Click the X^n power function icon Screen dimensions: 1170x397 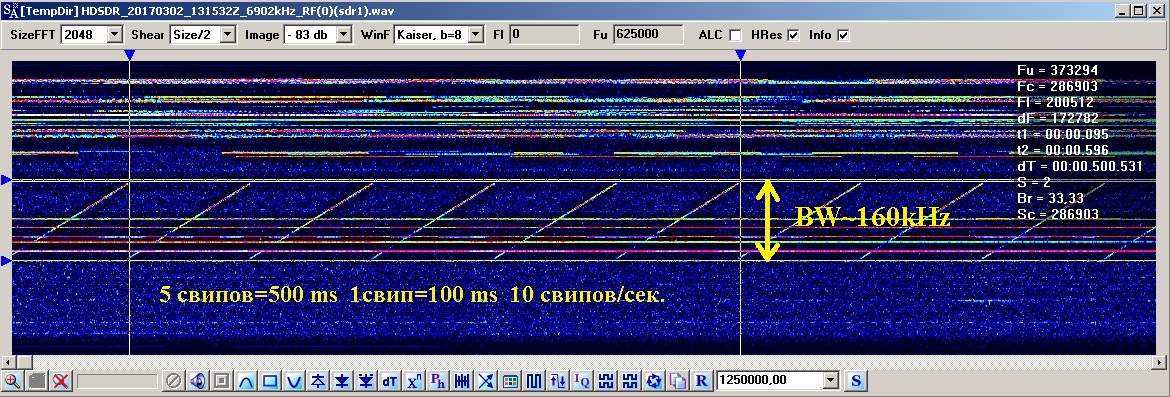414,381
